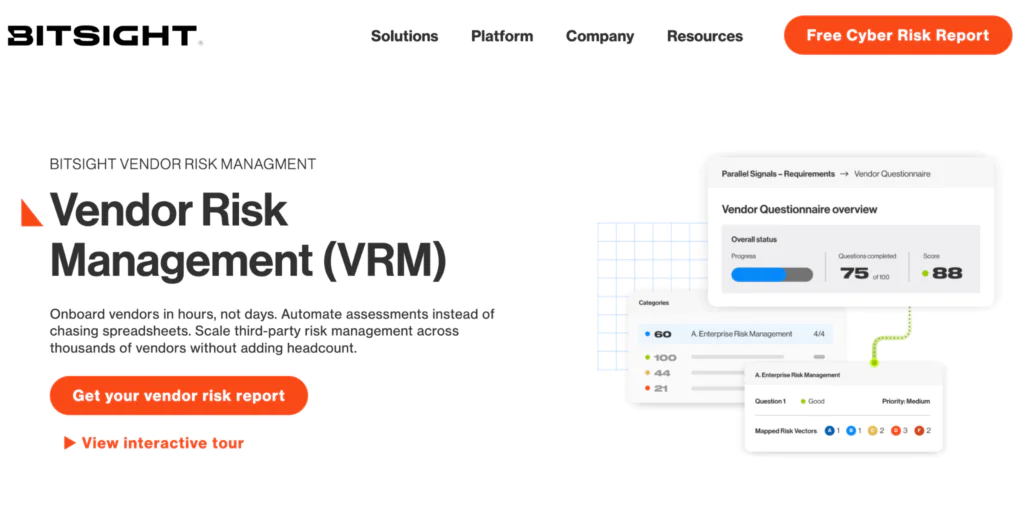Click the light blue risk vector badge
Image resolution: width=1024 pixels, height=528 pixels.
coord(851,431)
